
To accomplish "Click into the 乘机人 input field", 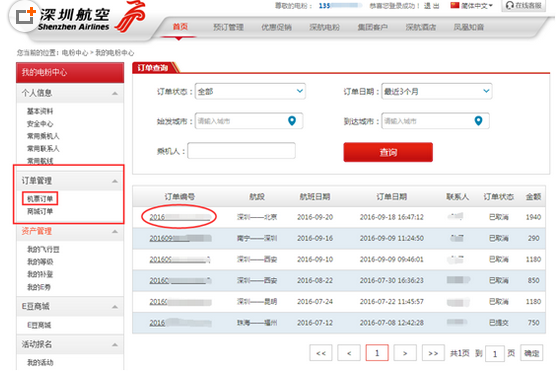I will pyautogui.click(x=241, y=151).
